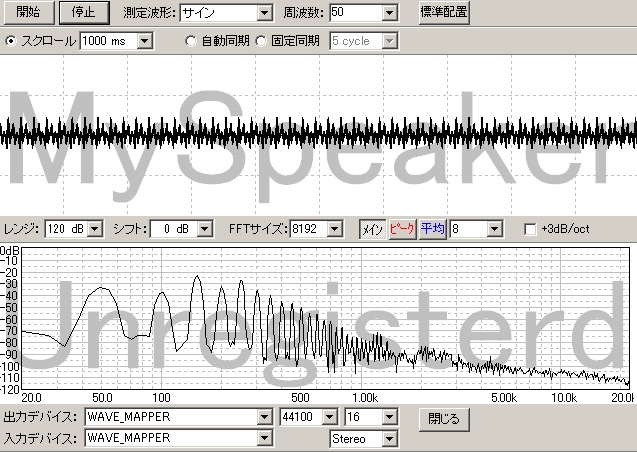Click the 出力デバイス label
637x452 pixels.
pos(40,417)
